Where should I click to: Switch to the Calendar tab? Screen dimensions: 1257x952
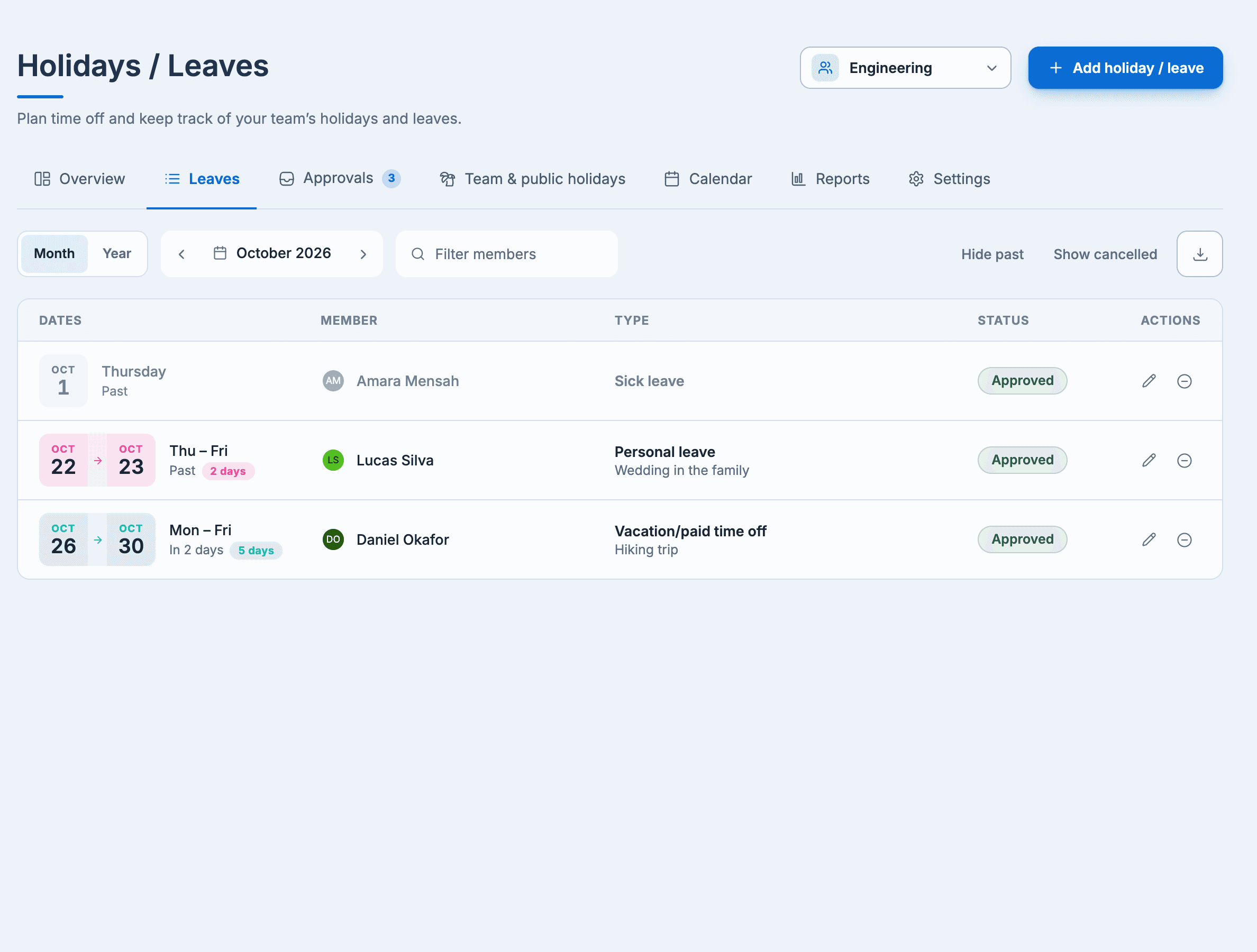click(708, 179)
